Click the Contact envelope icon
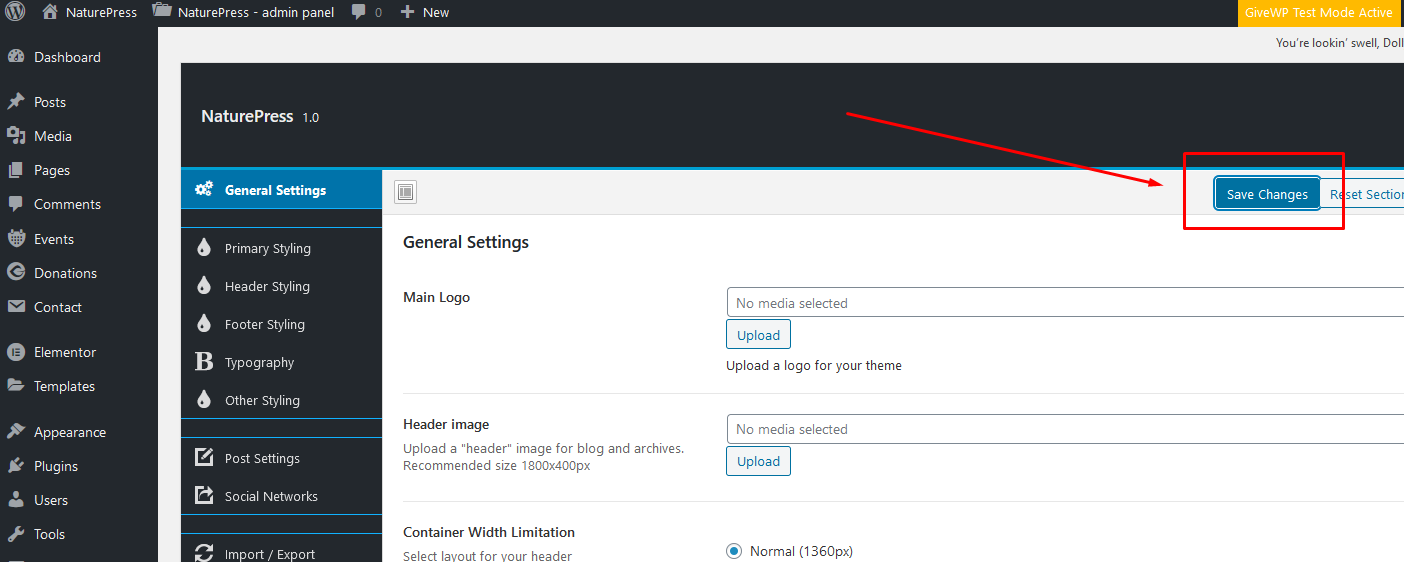Screen dimensions: 1404x562 point(16,307)
